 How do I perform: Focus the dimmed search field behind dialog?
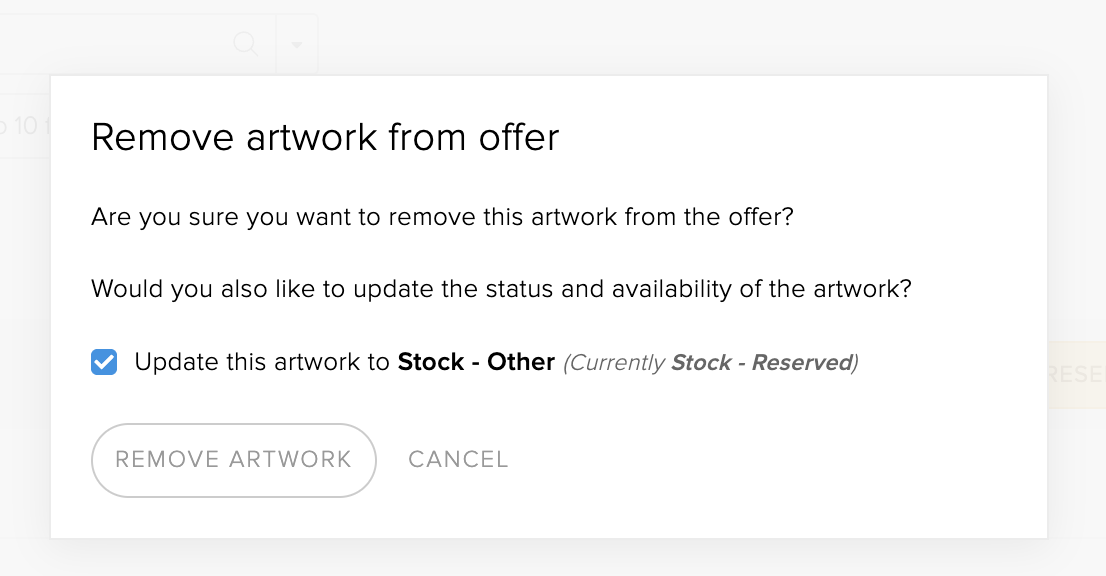point(138,44)
